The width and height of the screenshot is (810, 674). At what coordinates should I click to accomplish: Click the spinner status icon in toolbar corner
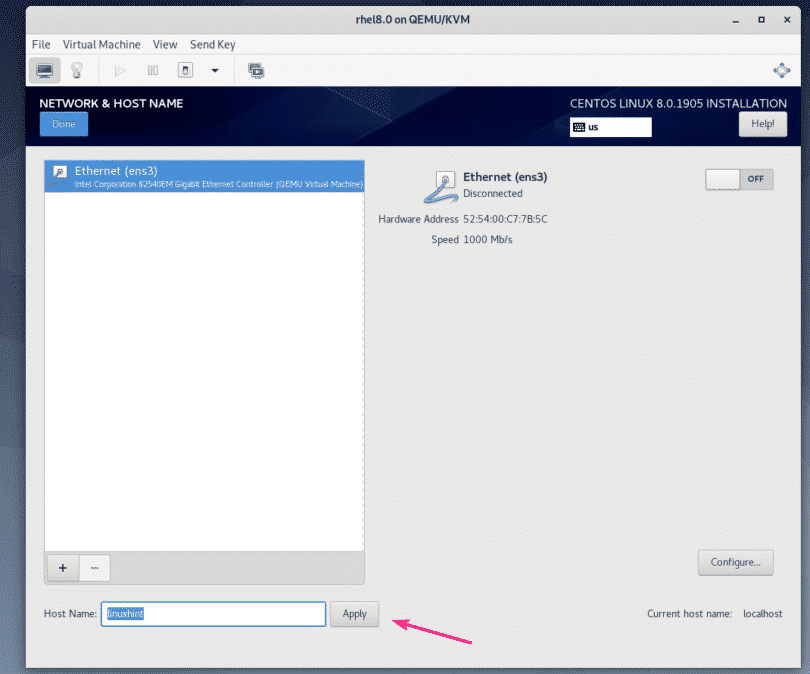click(x=781, y=70)
